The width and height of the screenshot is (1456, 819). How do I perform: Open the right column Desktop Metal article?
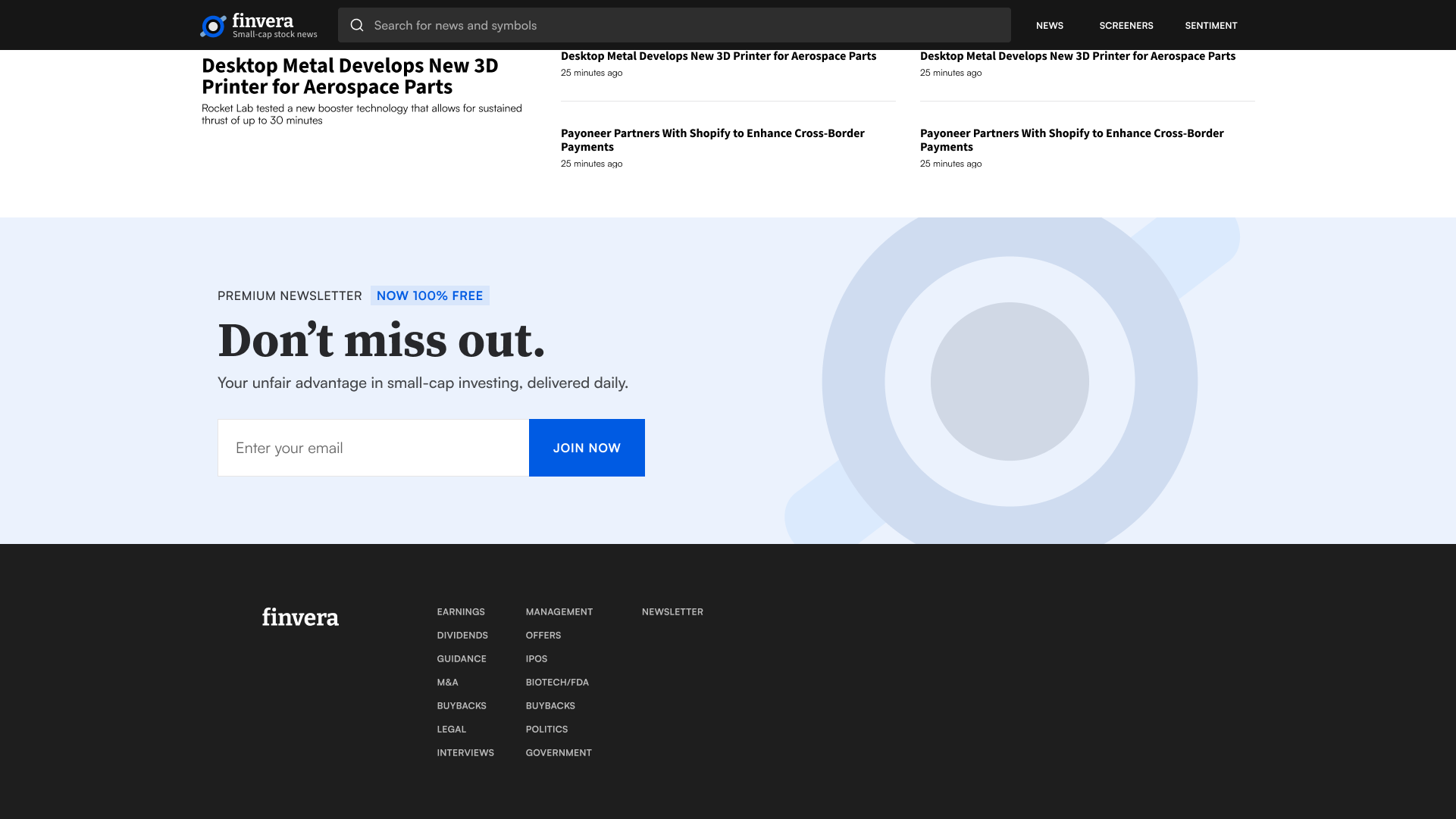[x=1077, y=56]
